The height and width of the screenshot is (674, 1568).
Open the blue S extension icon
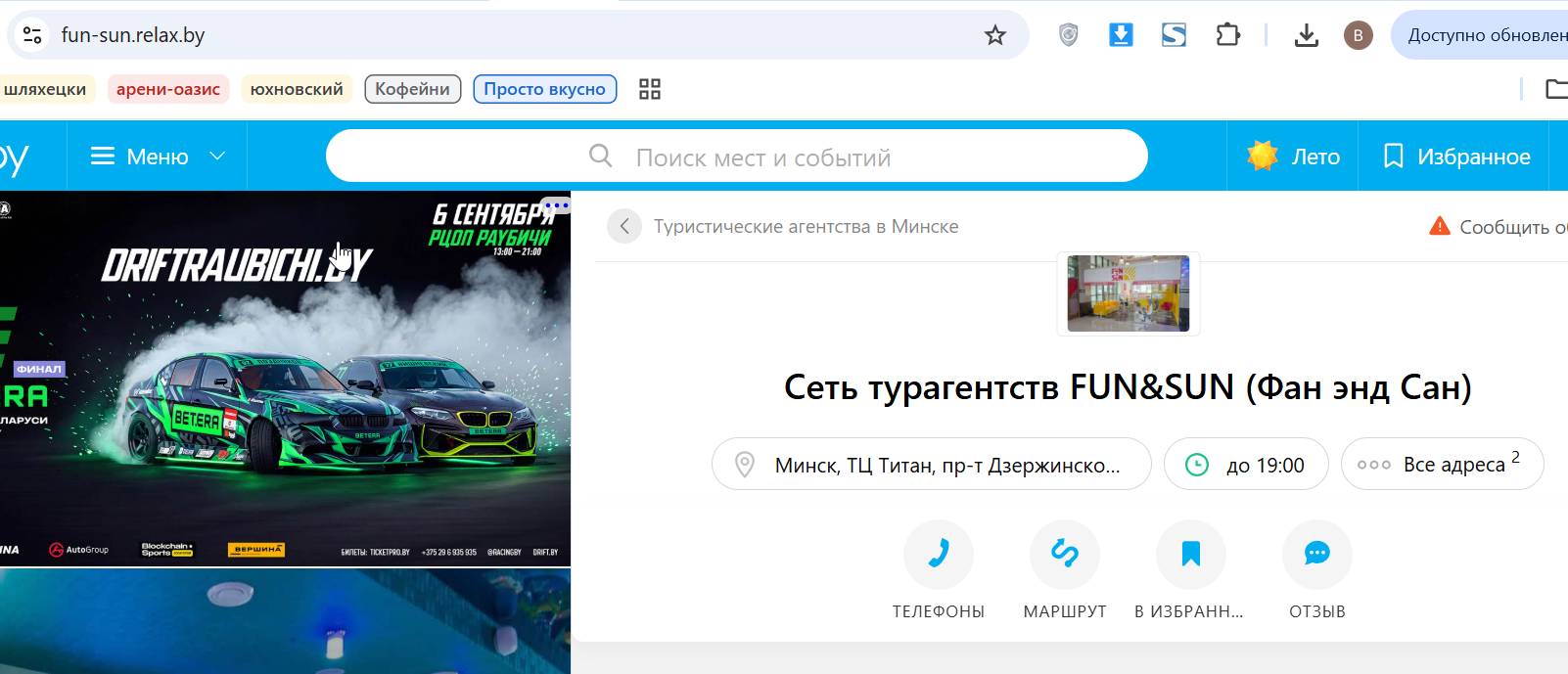[1174, 35]
